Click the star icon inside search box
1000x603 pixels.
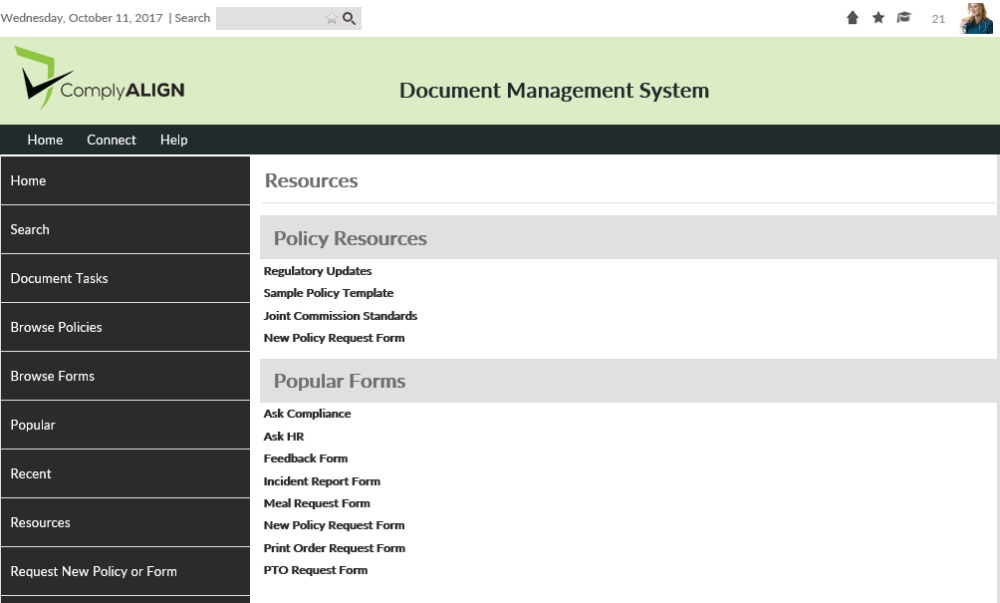tap(331, 18)
